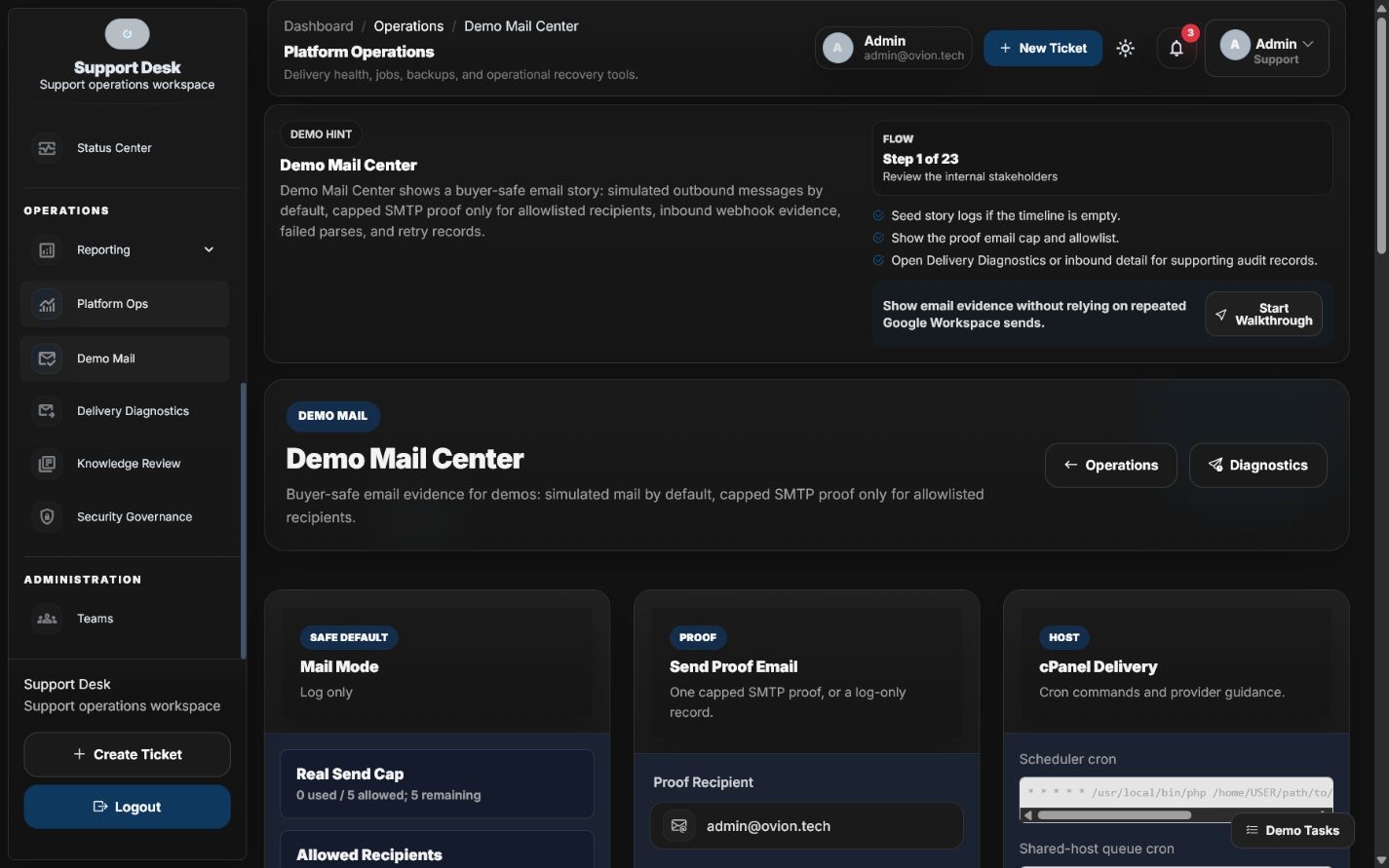Expand the Reporting submenu chevron

pos(209,249)
